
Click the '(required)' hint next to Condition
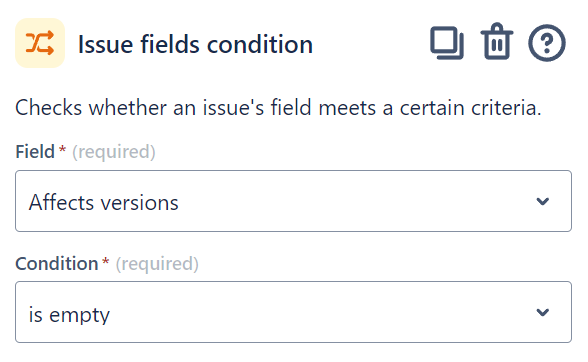point(157,264)
